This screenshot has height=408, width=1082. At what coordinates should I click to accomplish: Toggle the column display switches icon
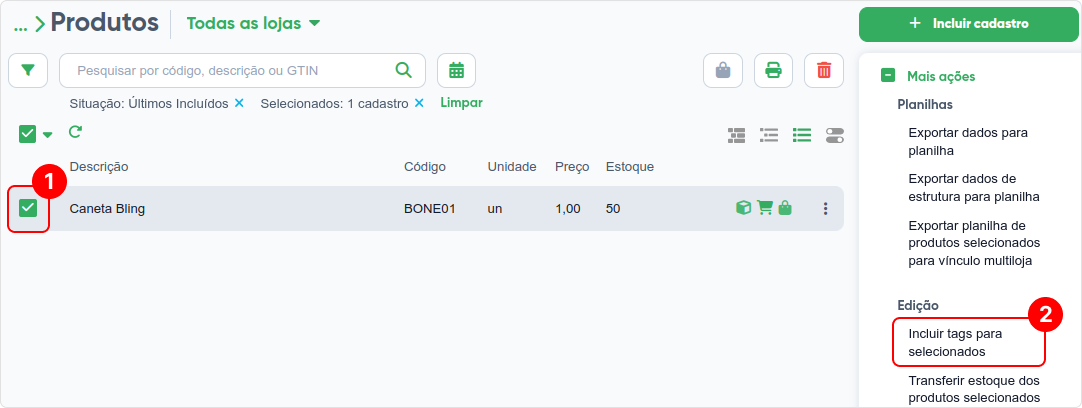coord(834,135)
